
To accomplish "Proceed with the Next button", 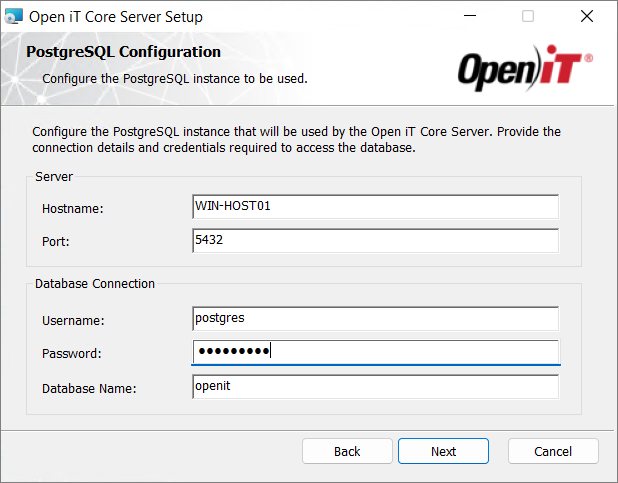I will [443, 451].
